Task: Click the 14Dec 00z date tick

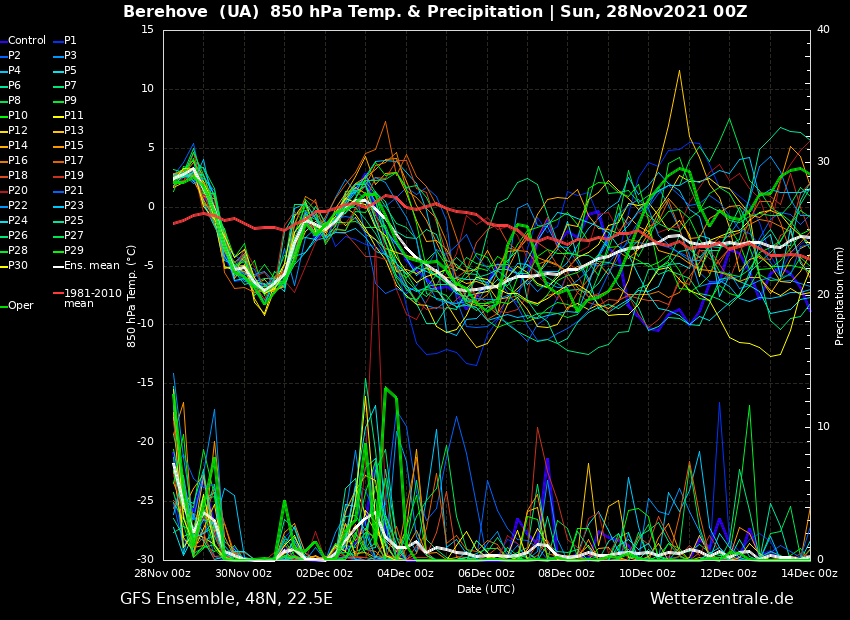Action: click(808, 574)
